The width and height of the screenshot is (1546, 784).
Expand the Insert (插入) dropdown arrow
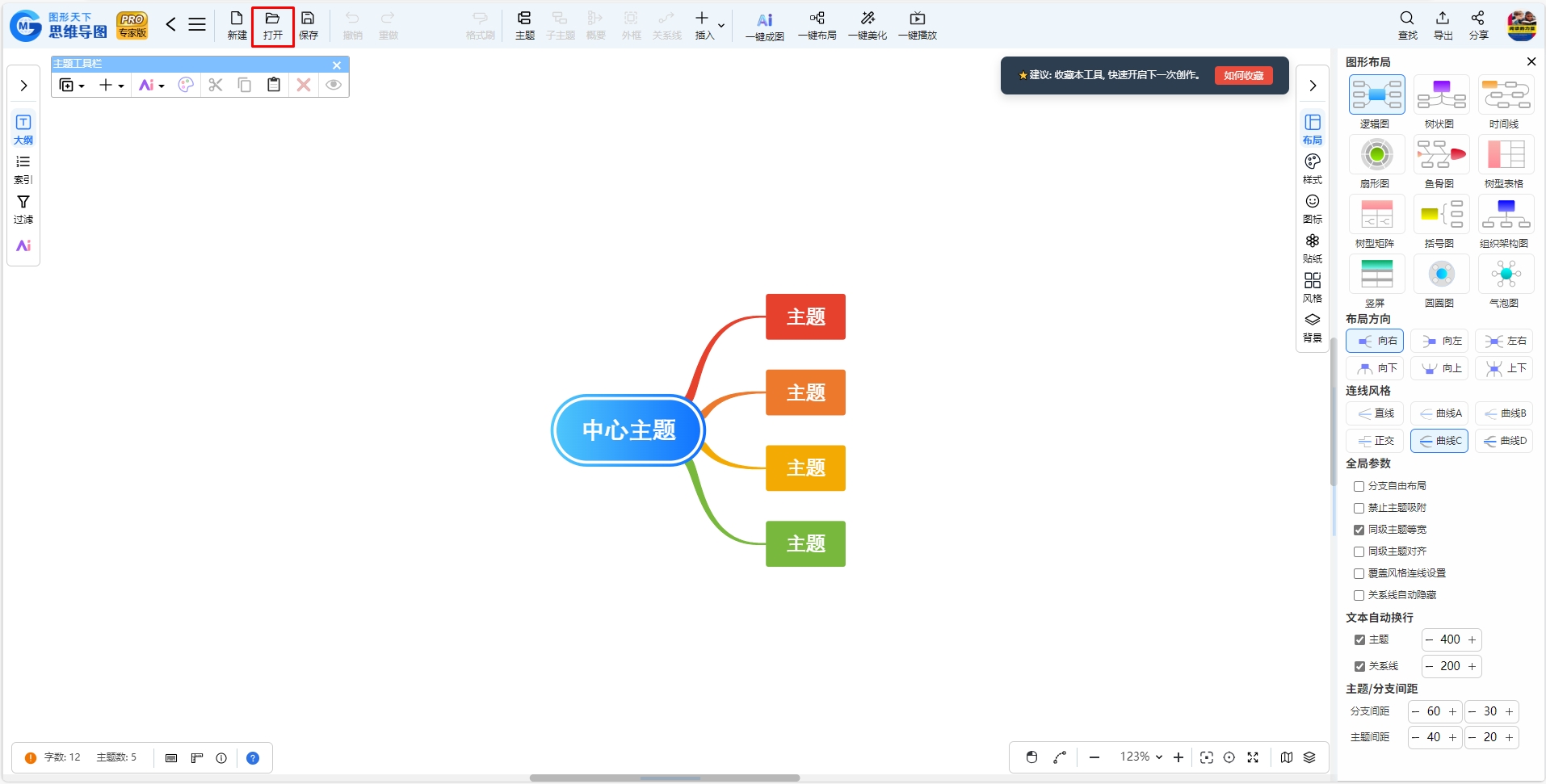click(721, 26)
